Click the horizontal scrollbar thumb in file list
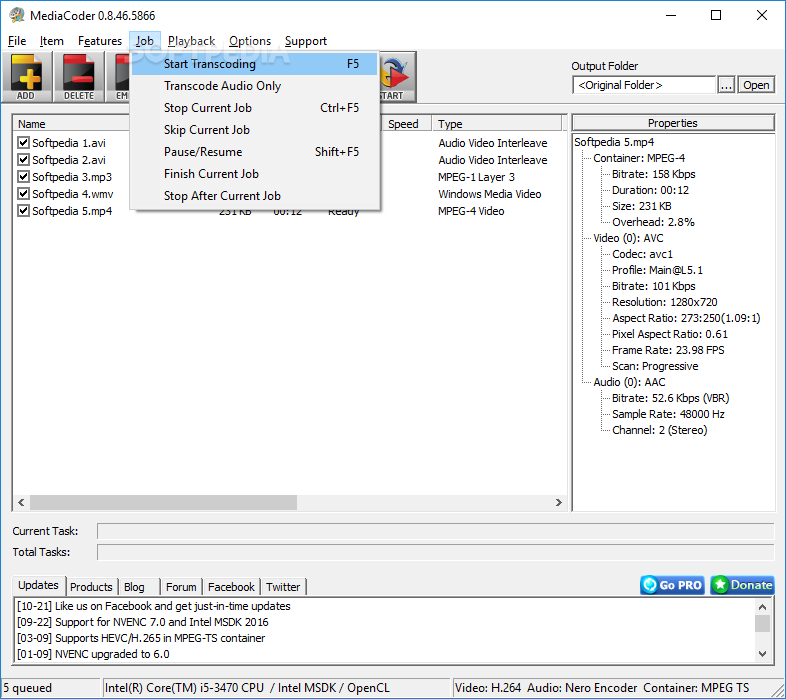The width and height of the screenshot is (786, 699). coord(163,502)
